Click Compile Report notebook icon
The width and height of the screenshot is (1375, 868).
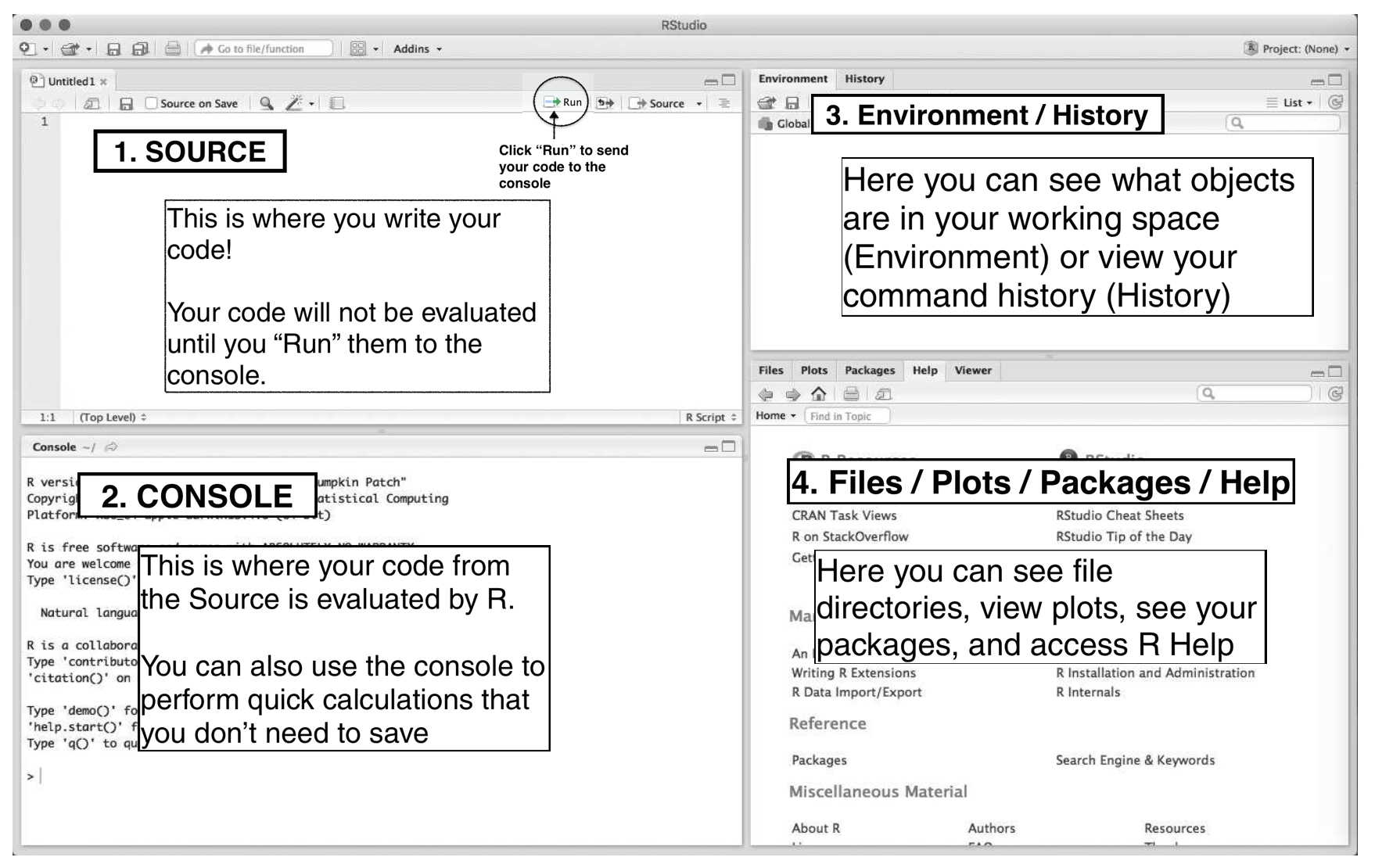[x=337, y=103]
